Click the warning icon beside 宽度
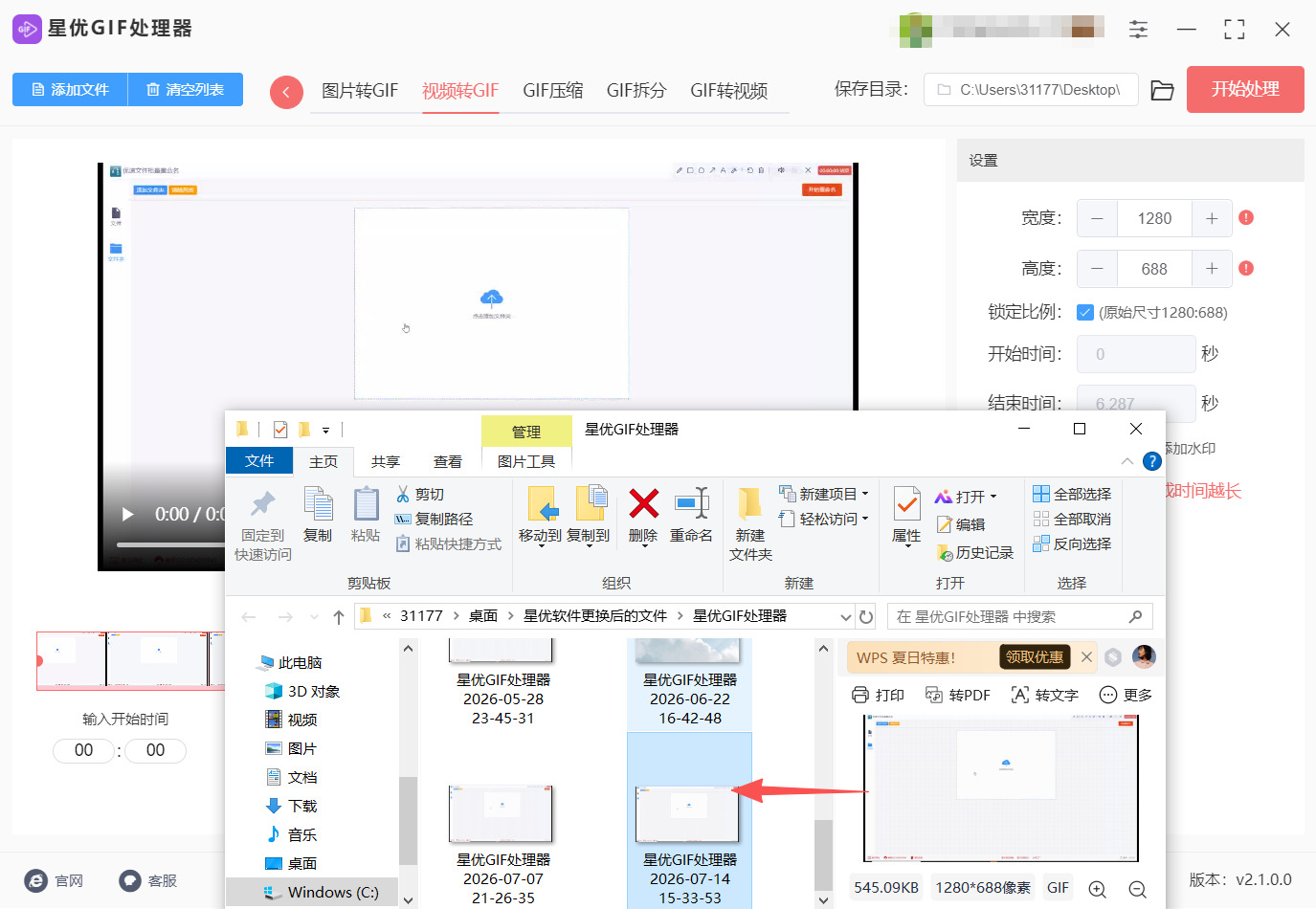The image size is (1316, 909). point(1246,217)
